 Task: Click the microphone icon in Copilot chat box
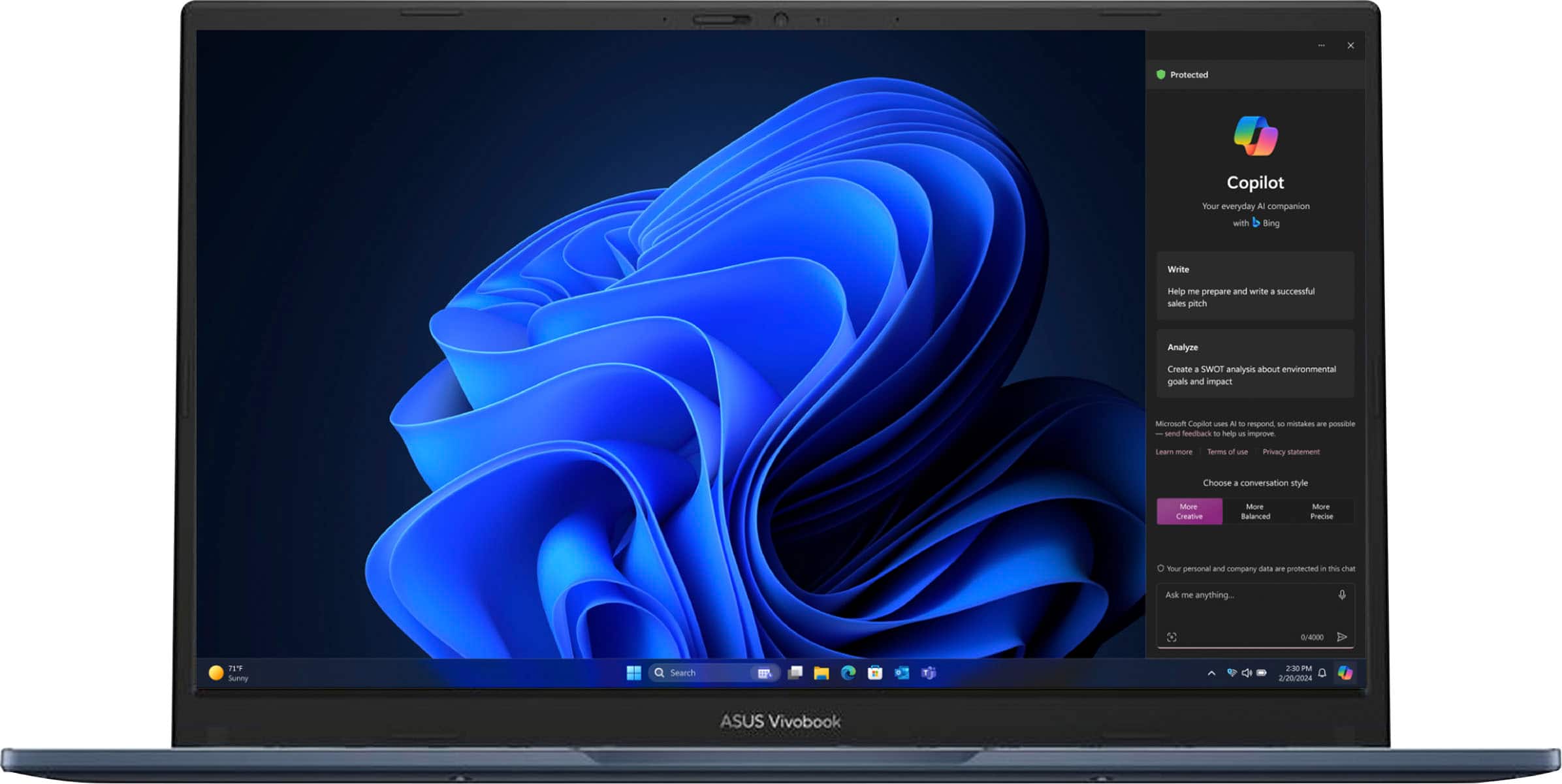click(x=1341, y=595)
